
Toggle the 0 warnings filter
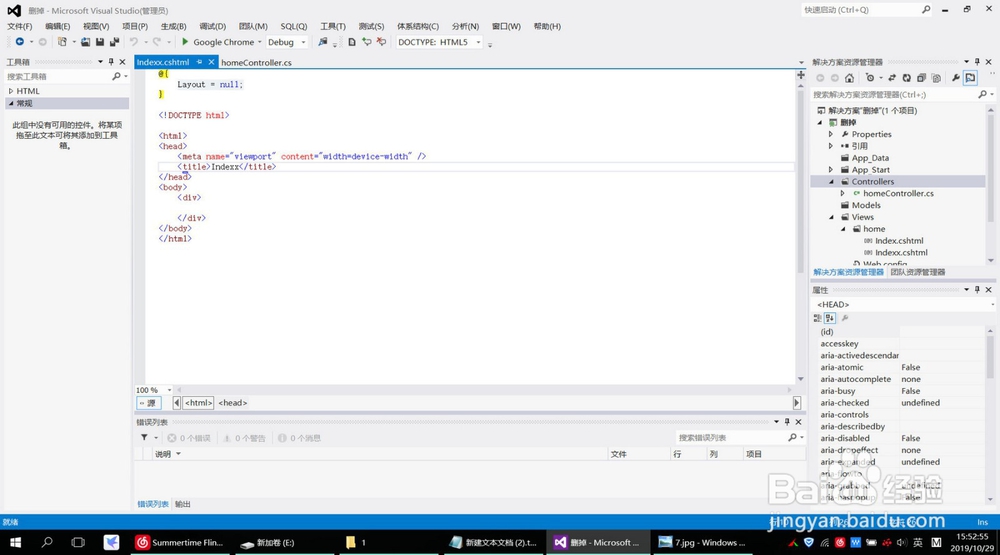coord(244,438)
